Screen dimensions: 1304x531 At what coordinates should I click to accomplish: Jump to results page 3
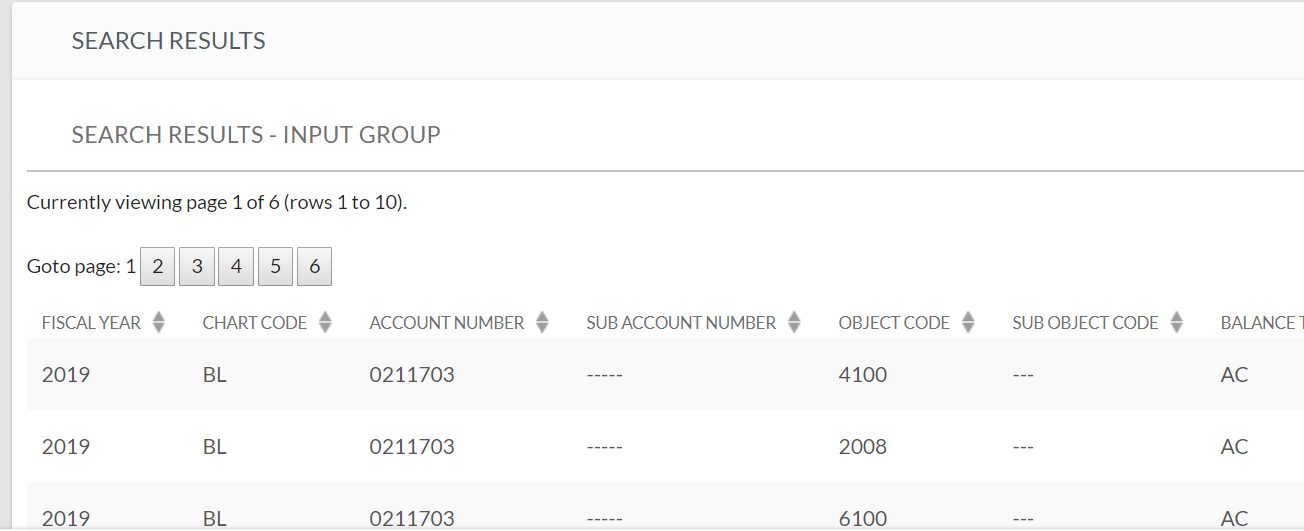click(x=197, y=267)
